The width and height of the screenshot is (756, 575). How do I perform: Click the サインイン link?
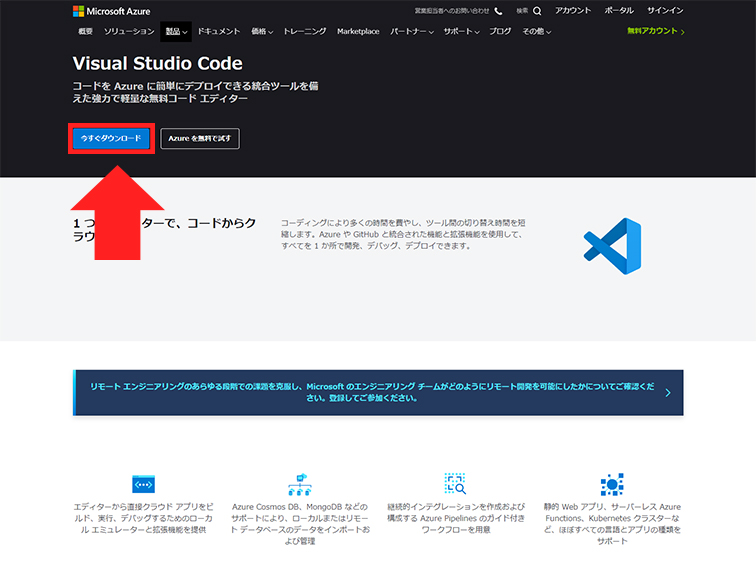click(x=665, y=11)
